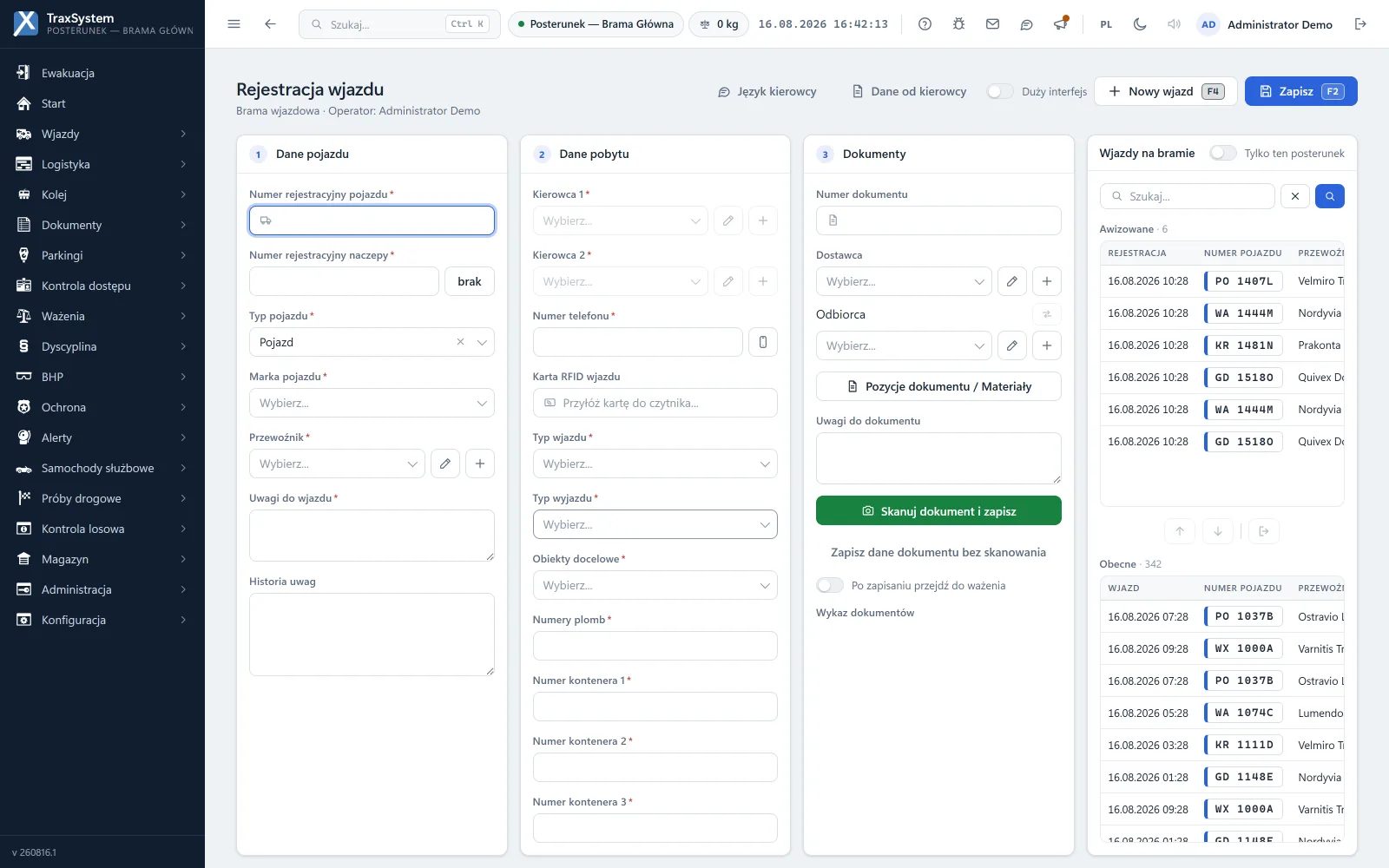
Task: Open the Wjazdy sidebar menu
Action: [x=102, y=134]
